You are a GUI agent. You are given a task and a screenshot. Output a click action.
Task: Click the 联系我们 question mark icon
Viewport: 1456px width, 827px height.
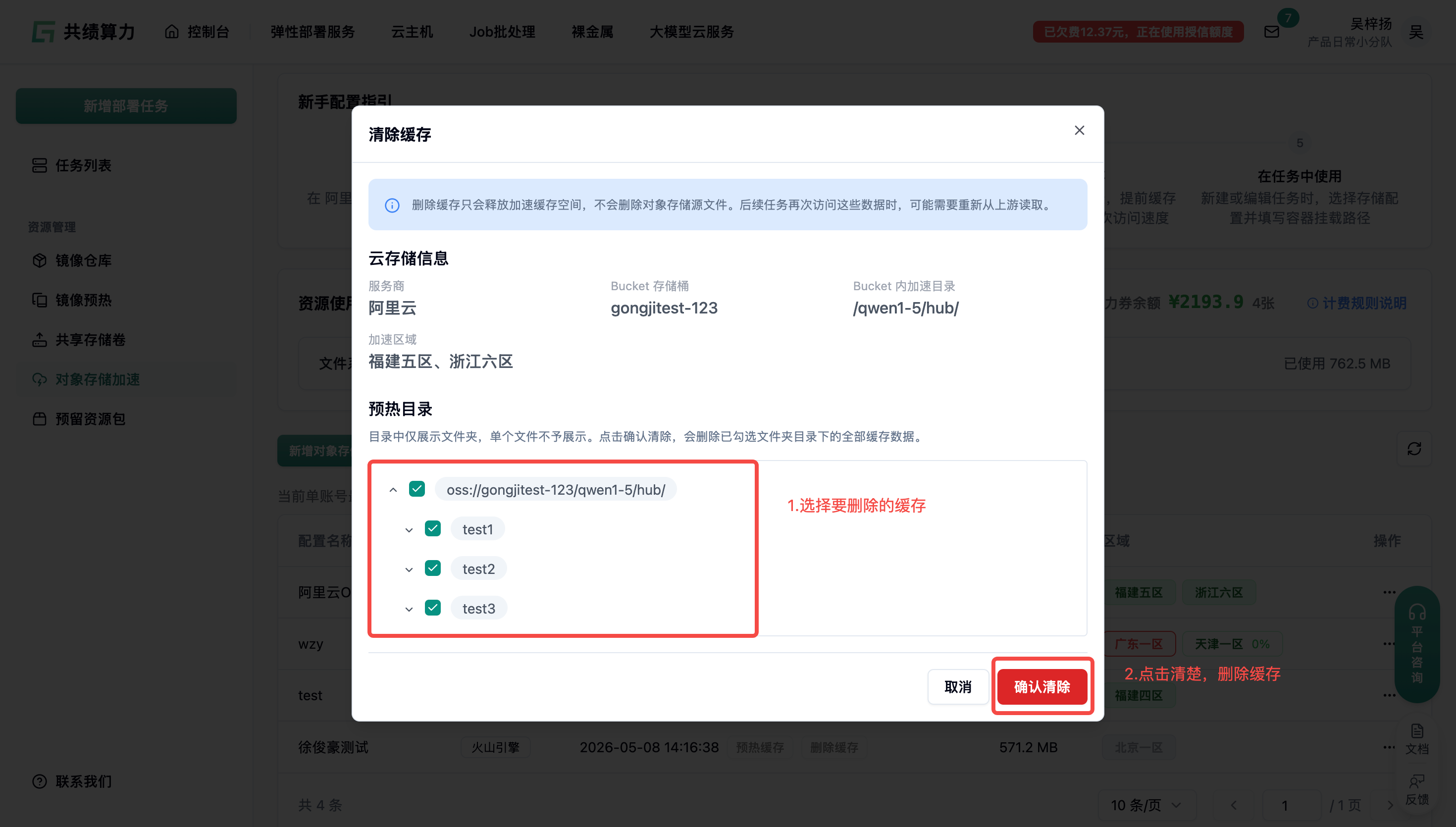pos(39,781)
